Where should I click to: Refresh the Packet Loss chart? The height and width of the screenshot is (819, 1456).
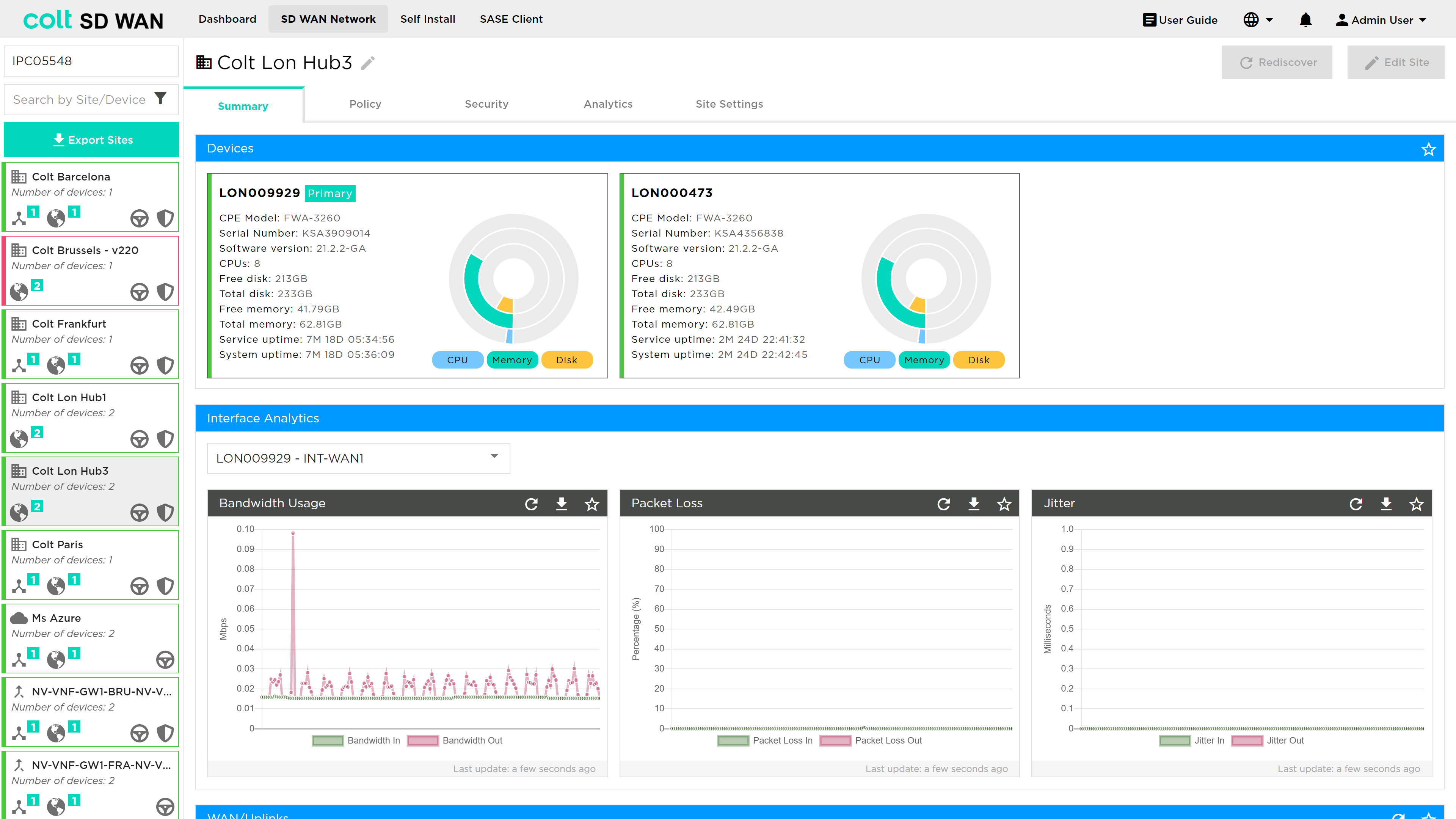943,504
